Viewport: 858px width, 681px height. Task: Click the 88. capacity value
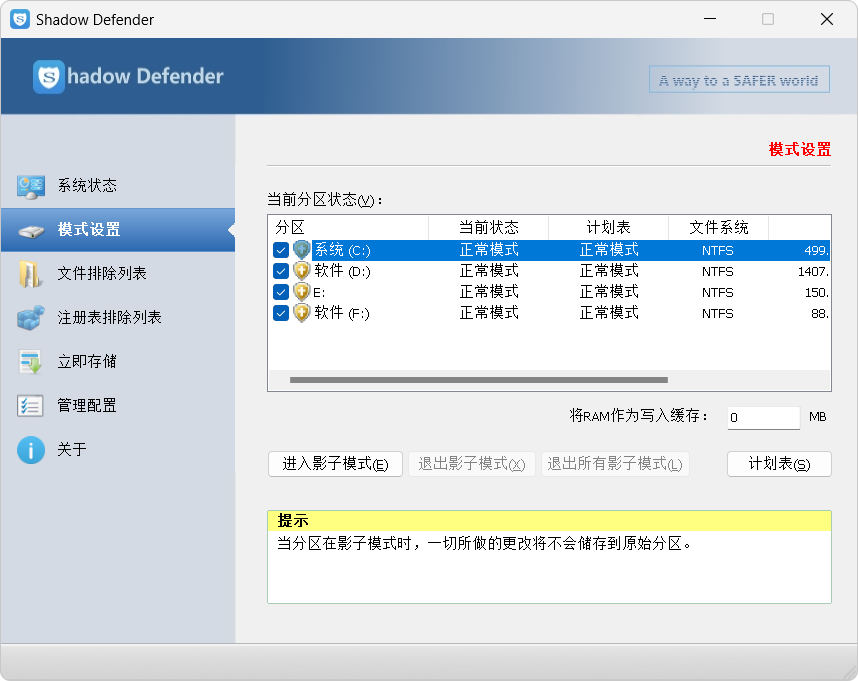820,313
